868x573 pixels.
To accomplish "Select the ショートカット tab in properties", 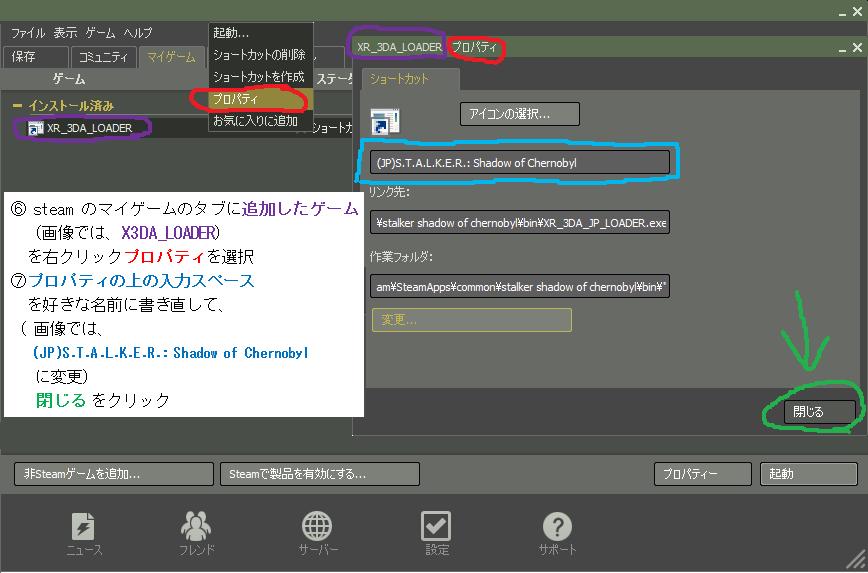I will pos(410,79).
